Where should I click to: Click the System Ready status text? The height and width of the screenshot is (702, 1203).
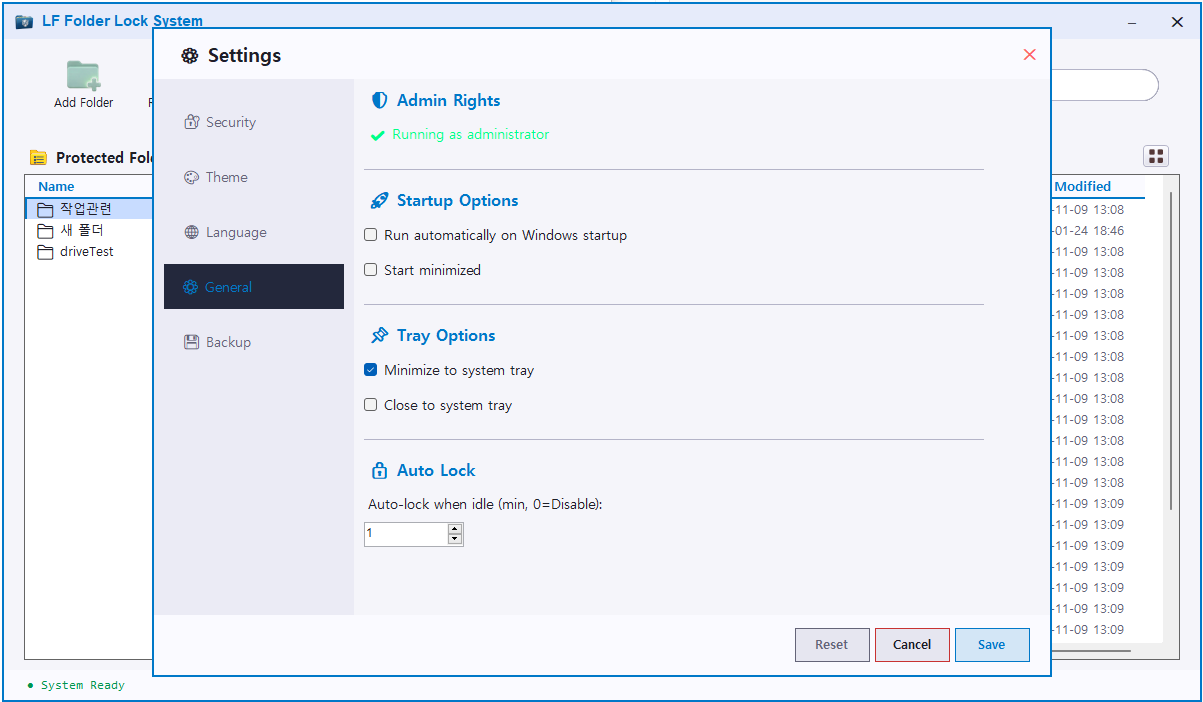click(83, 685)
